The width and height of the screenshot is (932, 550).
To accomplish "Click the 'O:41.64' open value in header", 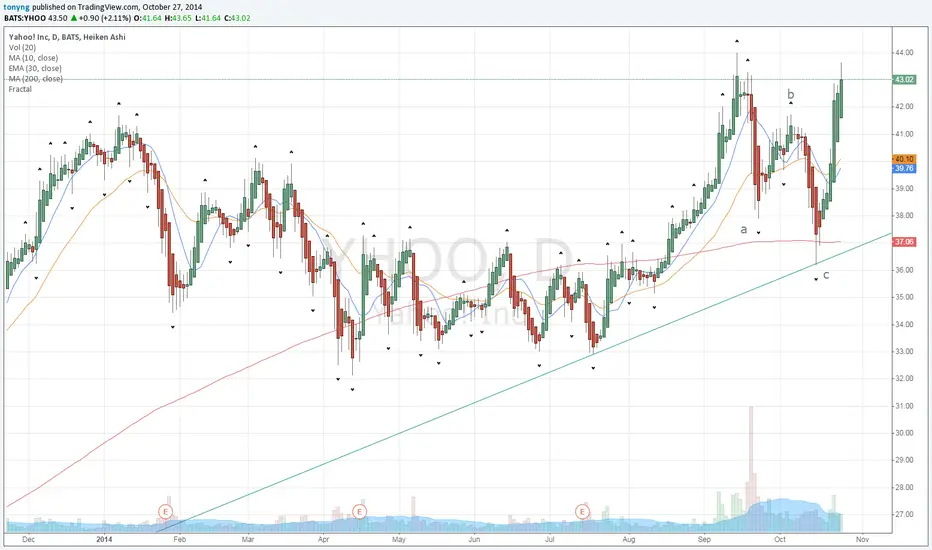I will tap(148, 18).
